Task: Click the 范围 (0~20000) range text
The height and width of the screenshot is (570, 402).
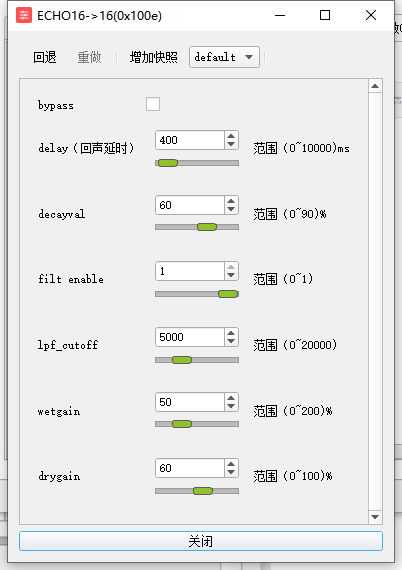Action: 295,345
